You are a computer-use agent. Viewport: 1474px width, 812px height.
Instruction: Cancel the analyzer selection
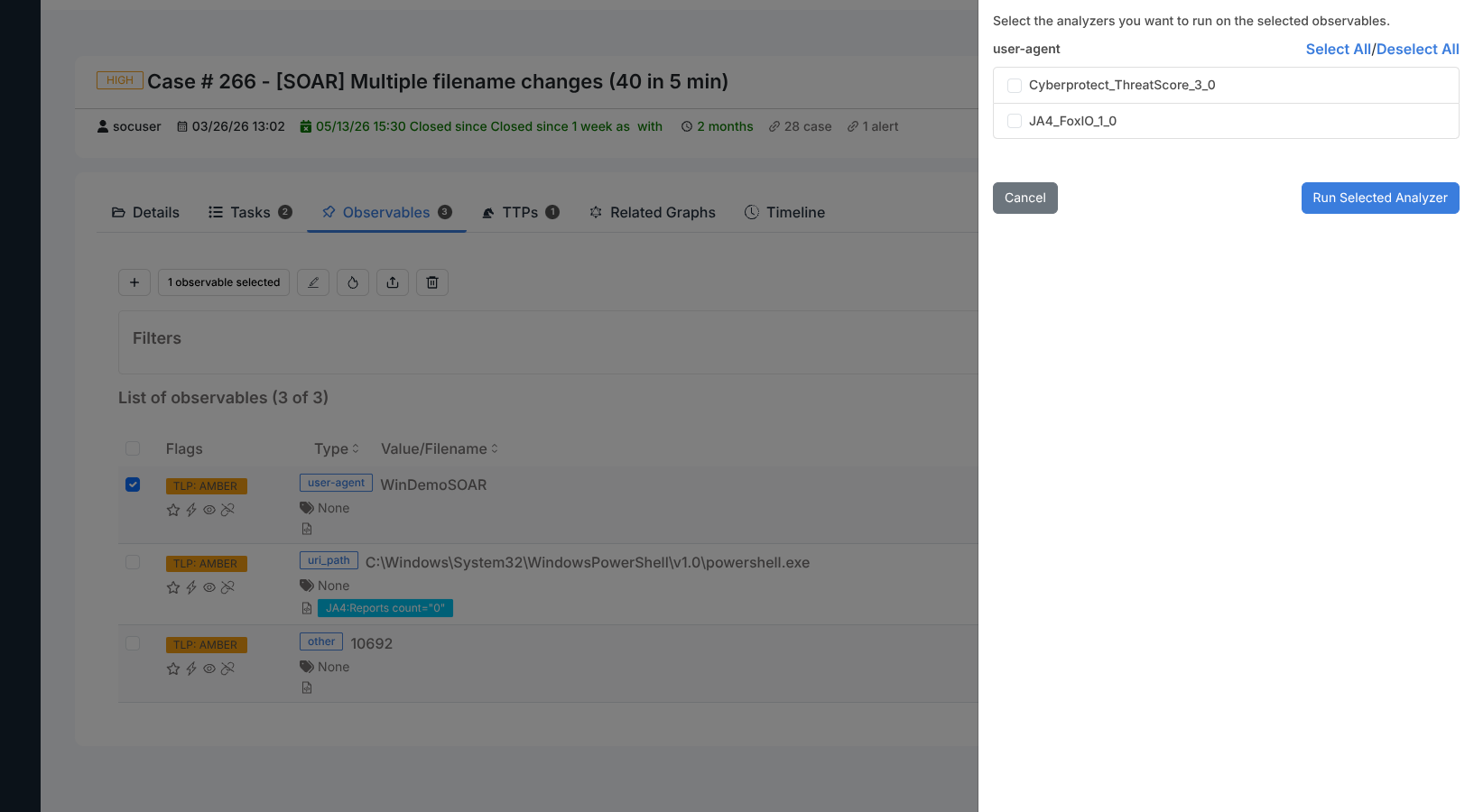(1025, 198)
